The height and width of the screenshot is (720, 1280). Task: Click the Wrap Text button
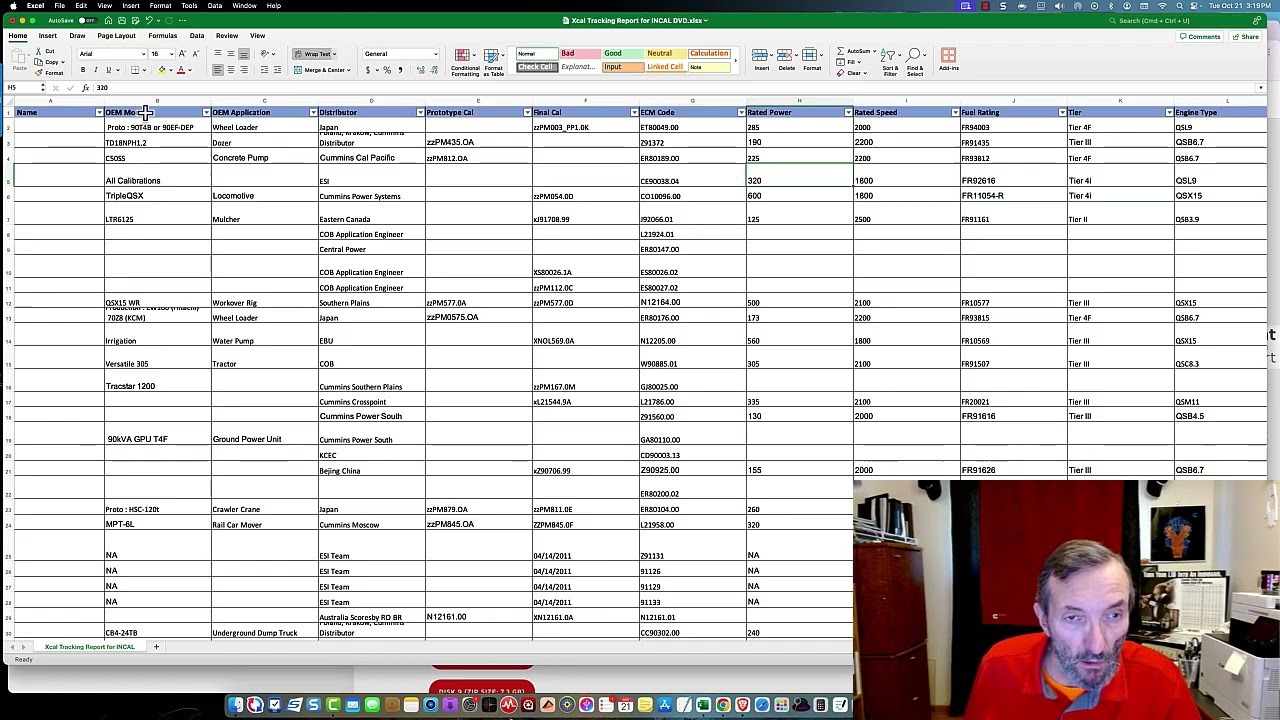coord(314,54)
